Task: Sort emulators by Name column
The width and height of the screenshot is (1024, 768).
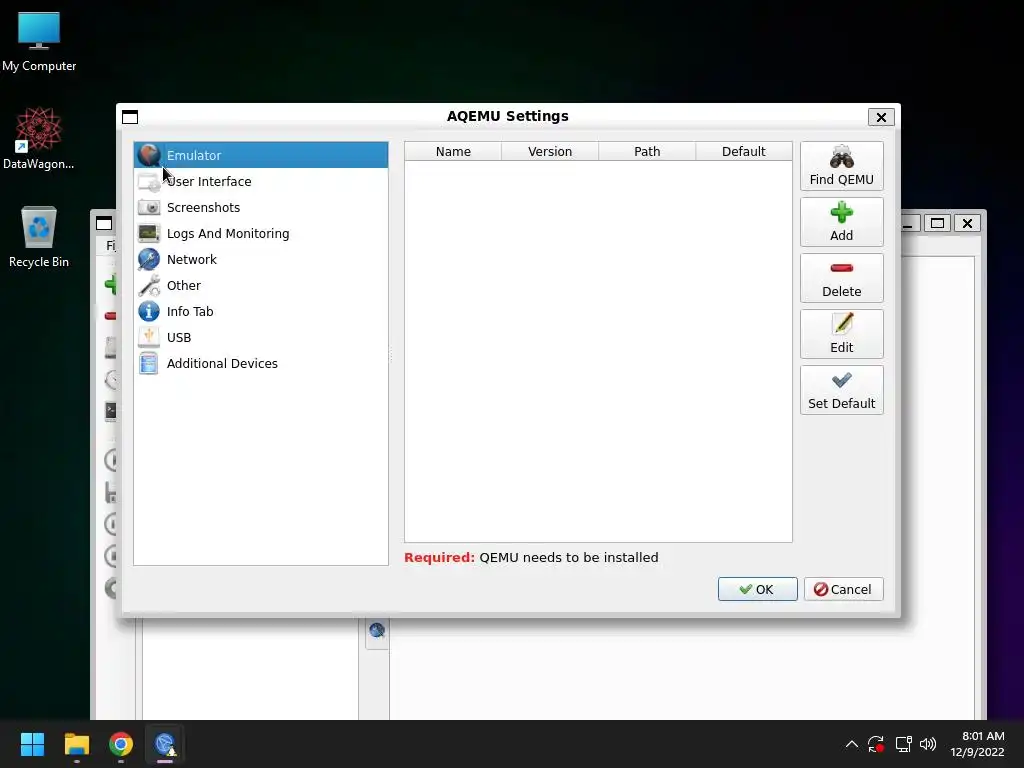Action: (453, 152)
